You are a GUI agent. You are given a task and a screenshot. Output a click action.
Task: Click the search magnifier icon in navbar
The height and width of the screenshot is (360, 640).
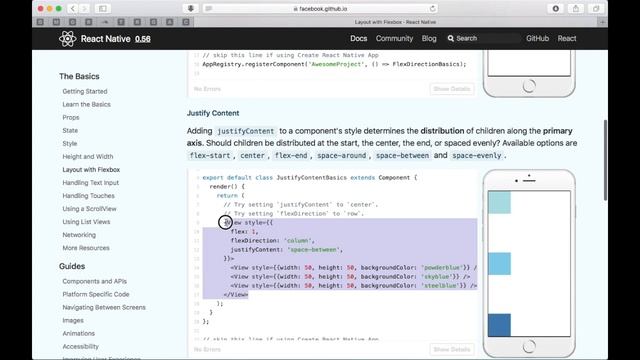click(x=451, y=38)
